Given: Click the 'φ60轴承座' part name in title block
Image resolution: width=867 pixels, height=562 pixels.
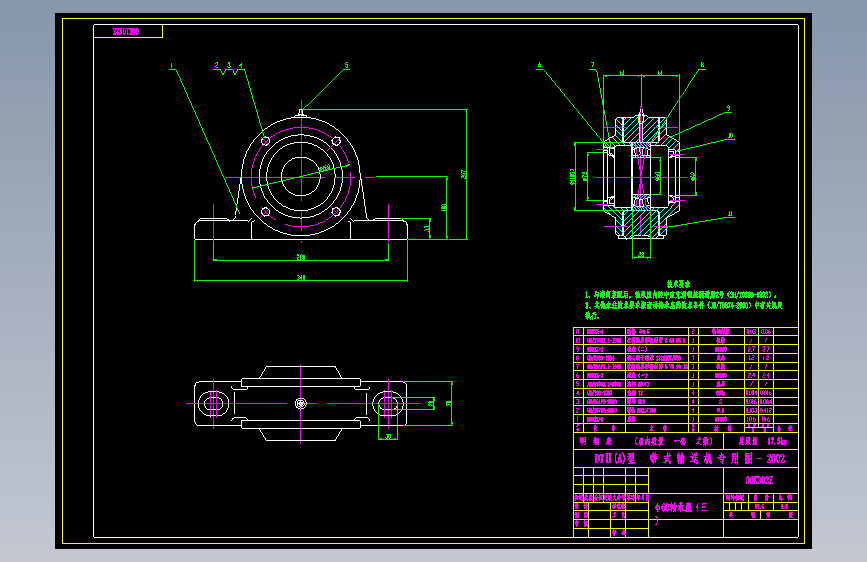Looking at the screenshot, I should [682, 507].
